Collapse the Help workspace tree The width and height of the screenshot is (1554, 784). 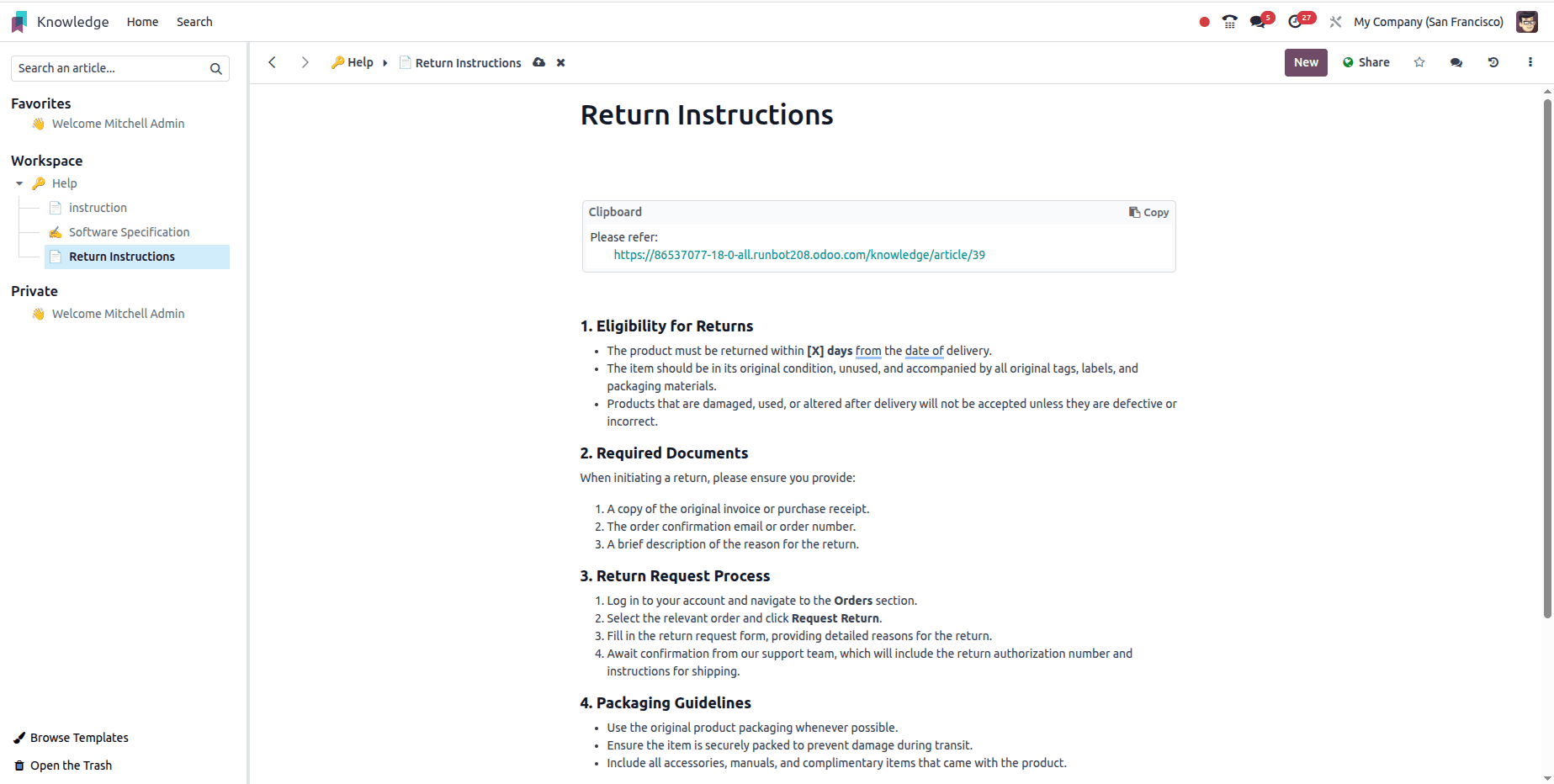tap(19, 183)
